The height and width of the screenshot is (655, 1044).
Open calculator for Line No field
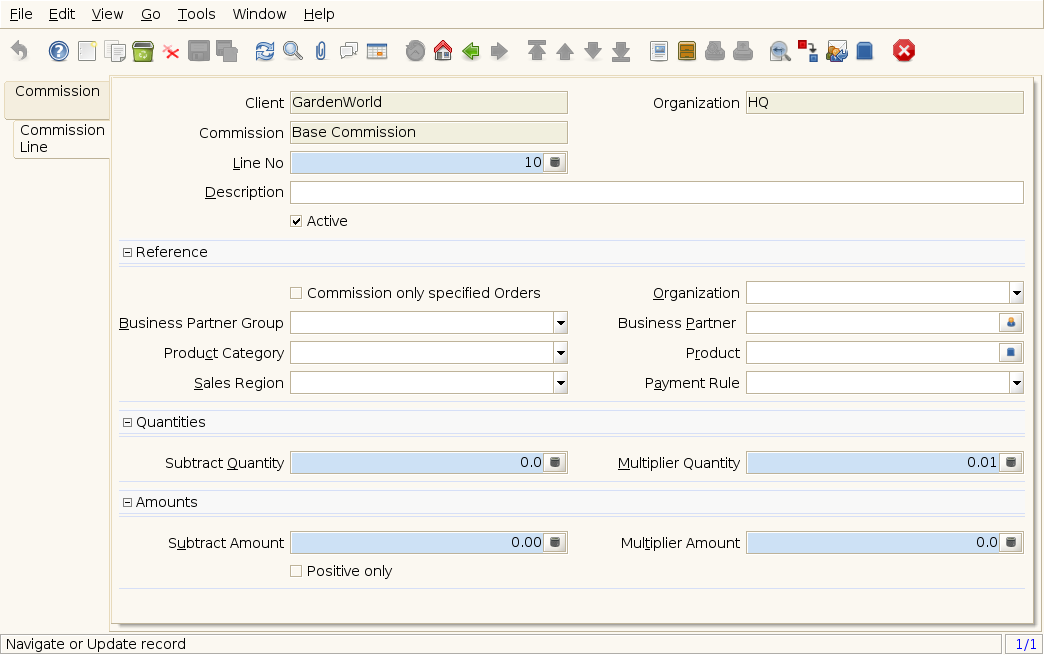point(556,163)
